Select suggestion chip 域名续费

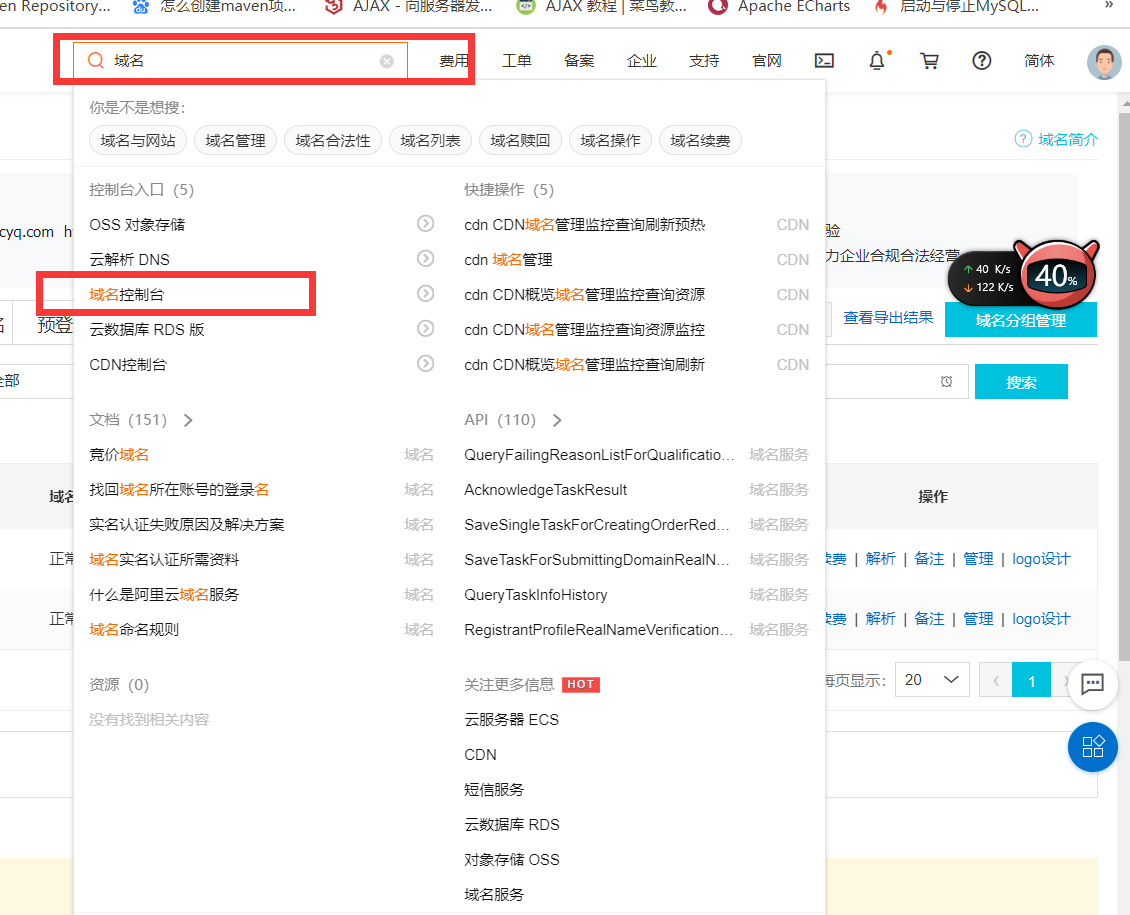point(700,140)
